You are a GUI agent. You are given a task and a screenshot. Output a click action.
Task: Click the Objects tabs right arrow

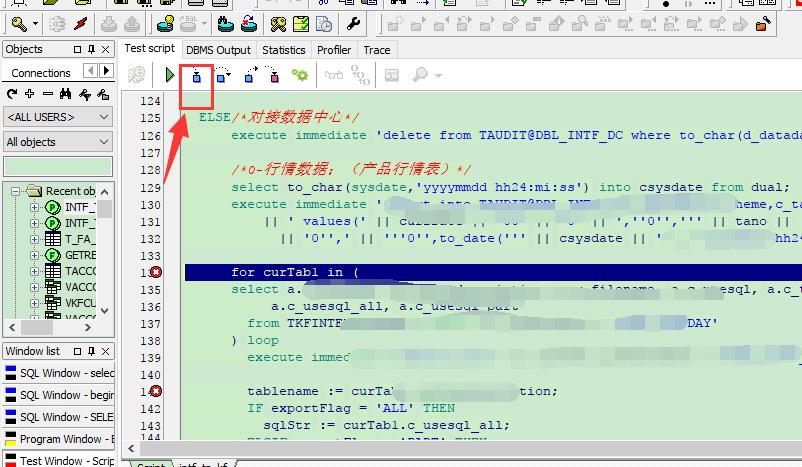click(106, 71)
